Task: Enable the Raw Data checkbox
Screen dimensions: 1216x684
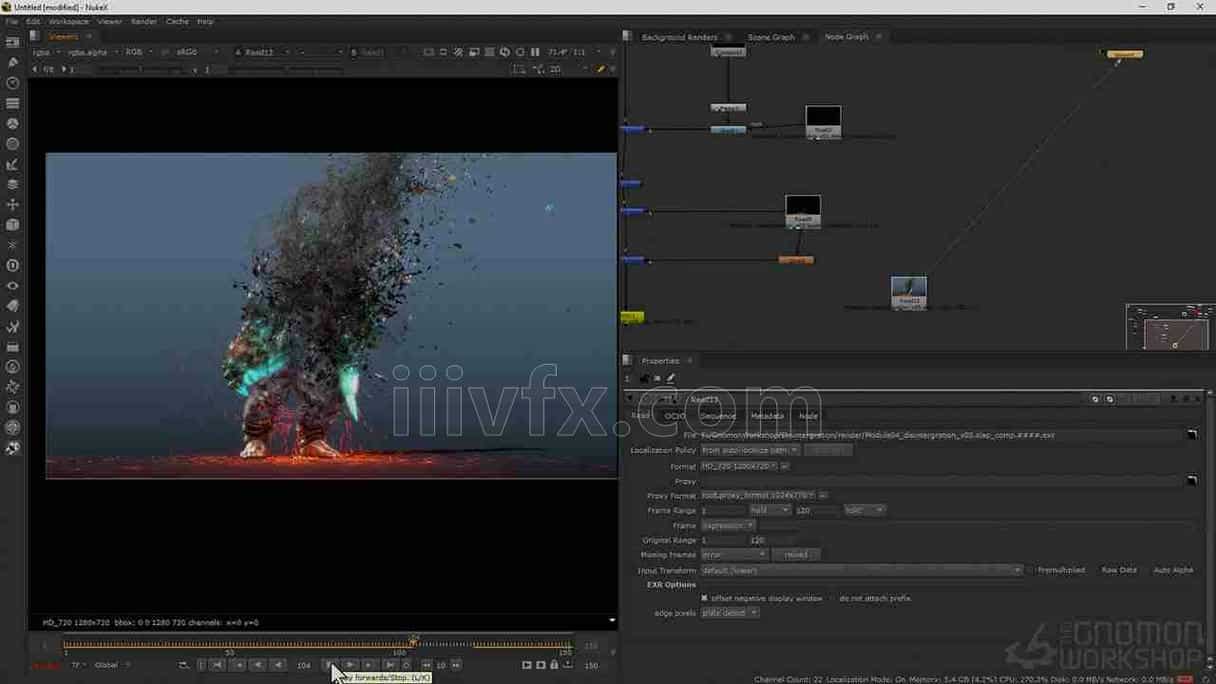Action: (x=1094, y=570)
